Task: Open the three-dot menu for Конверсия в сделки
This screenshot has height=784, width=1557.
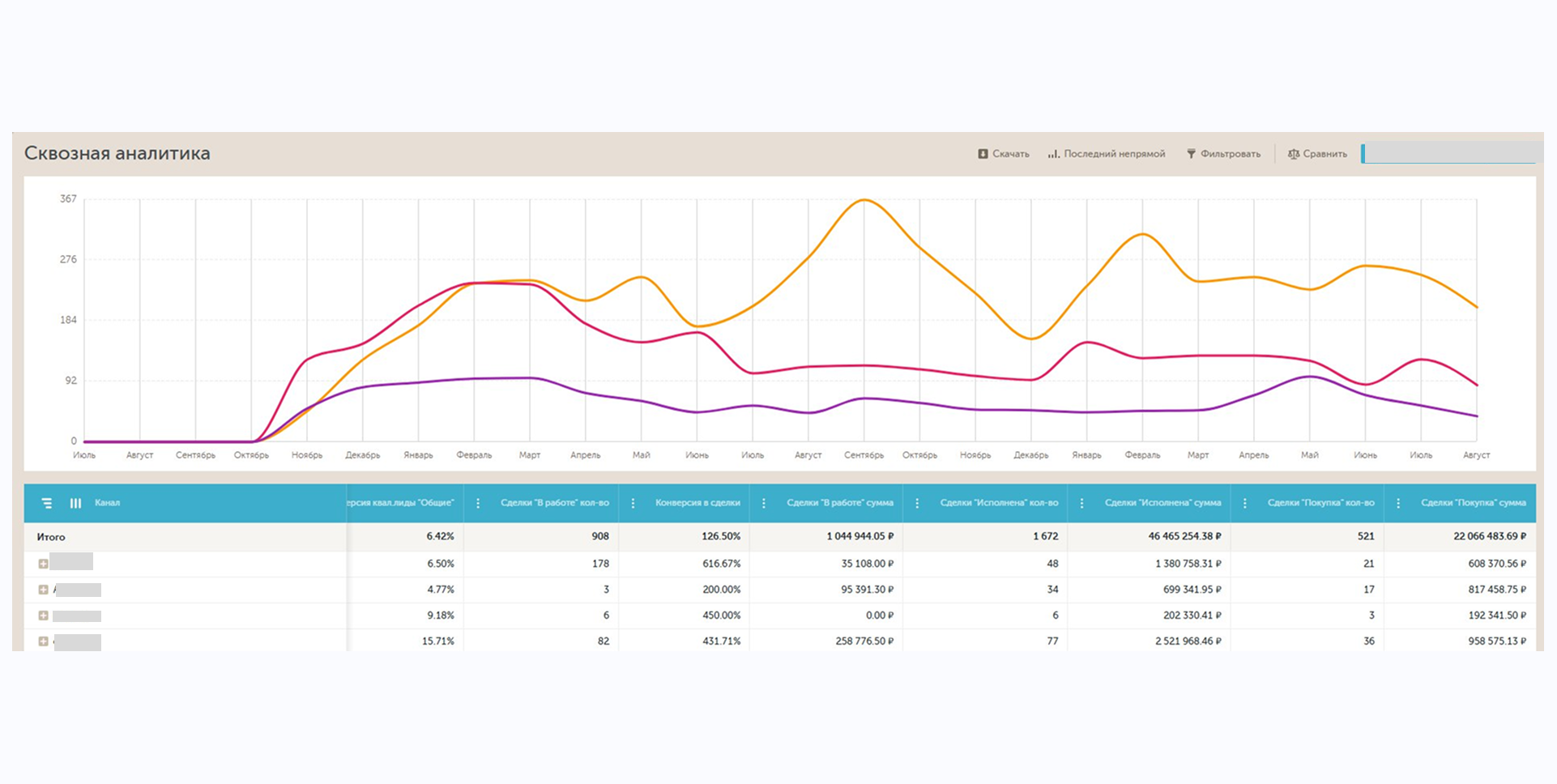Action: pos(633,503)
